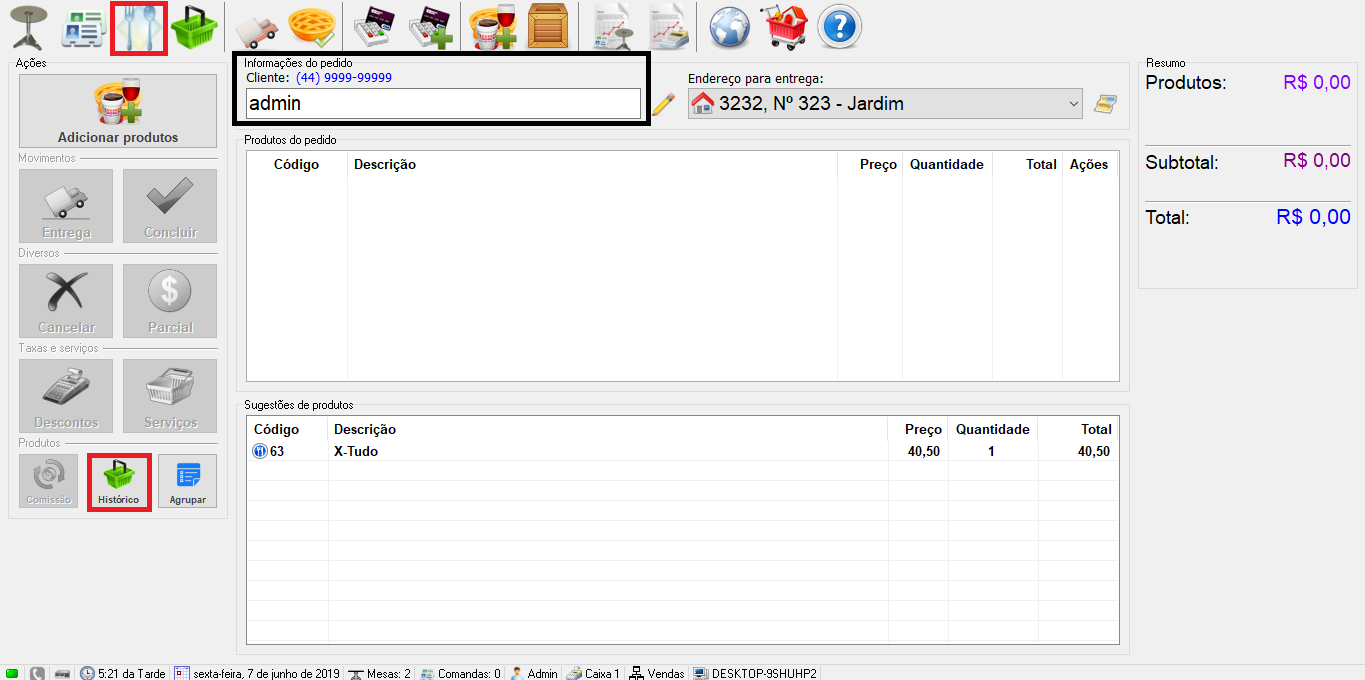Viewport: 1365px width, 680px height.
Task: Open the delivery truck toolbar icon
Action: (x=255, y=28)
